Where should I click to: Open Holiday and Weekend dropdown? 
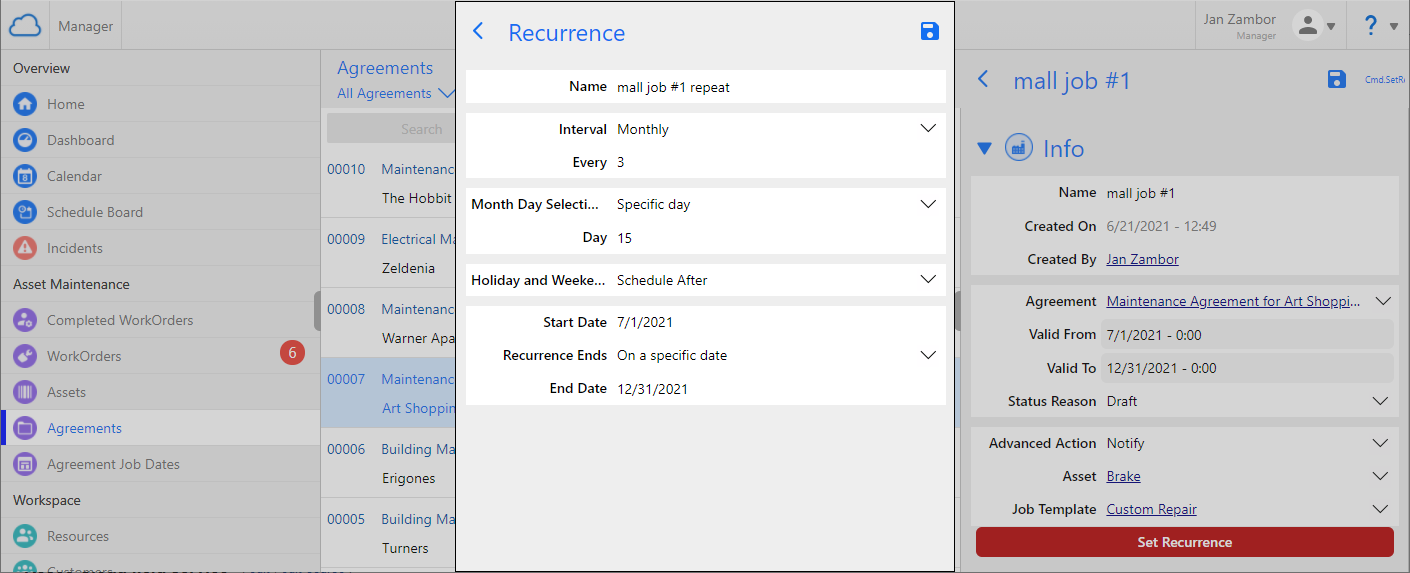927,280
